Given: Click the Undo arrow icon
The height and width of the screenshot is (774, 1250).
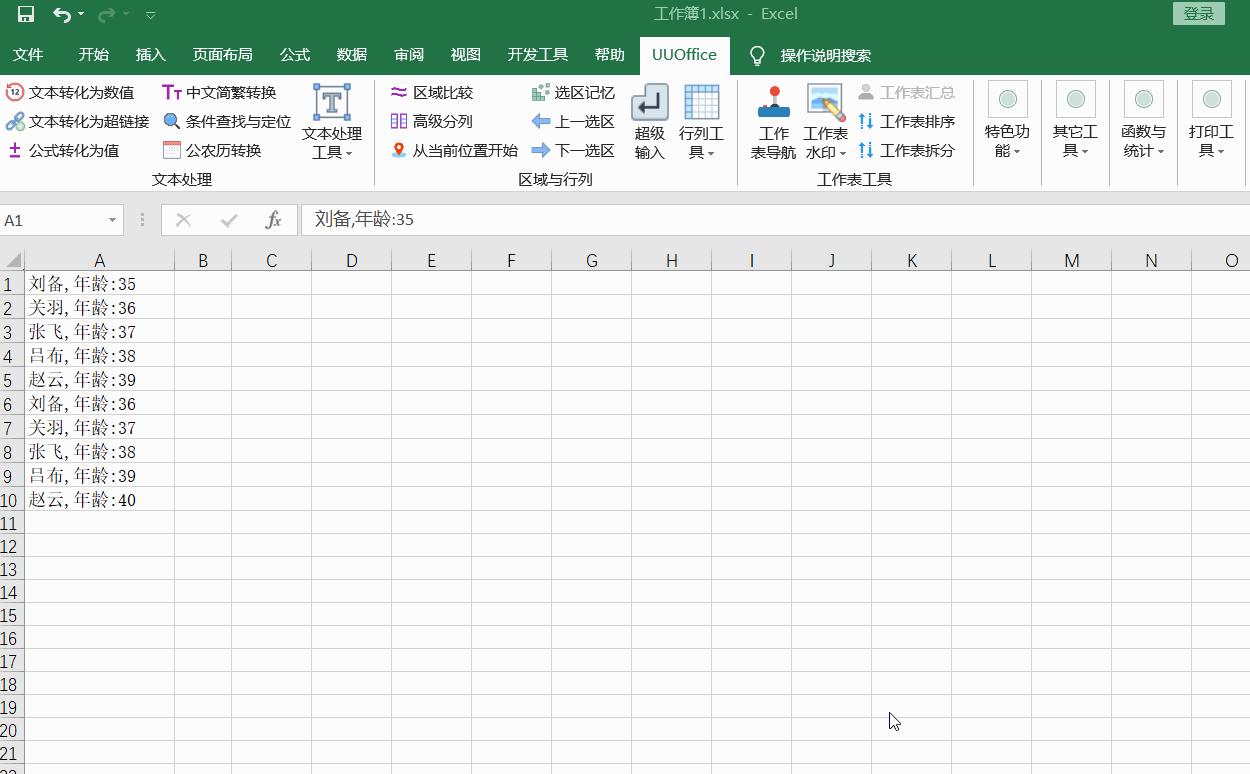Looking at the screenshot, I should pyautogui.click(x=62, y=14).
